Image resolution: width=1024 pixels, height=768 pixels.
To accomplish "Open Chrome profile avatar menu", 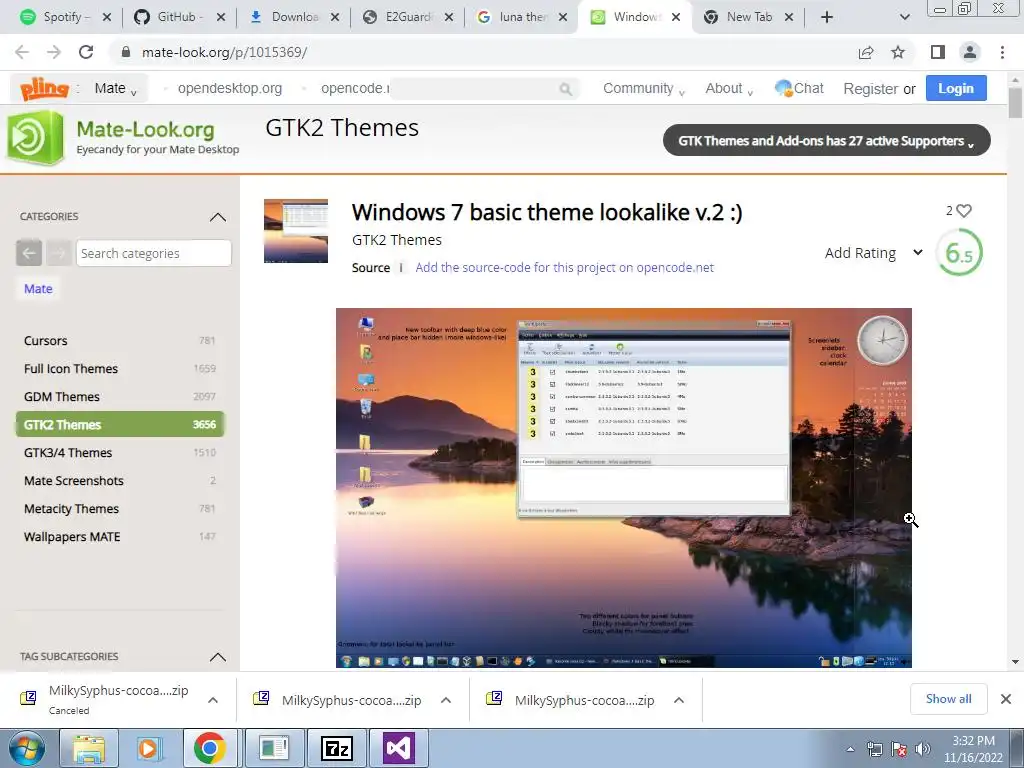I will click(x=970, y=52).
